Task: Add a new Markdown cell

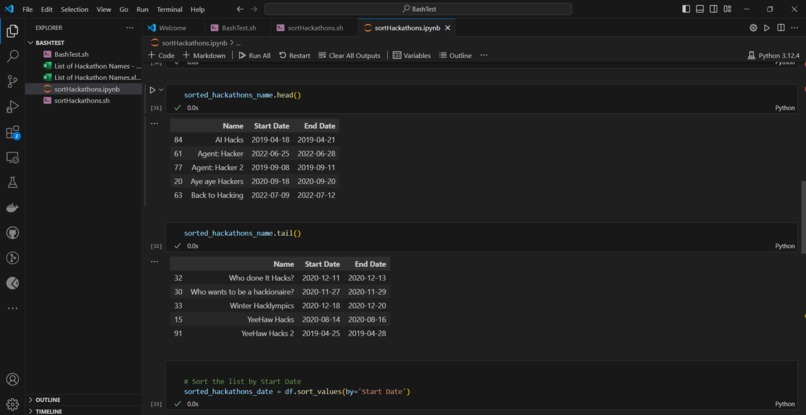Action: (x=204, y=55)
